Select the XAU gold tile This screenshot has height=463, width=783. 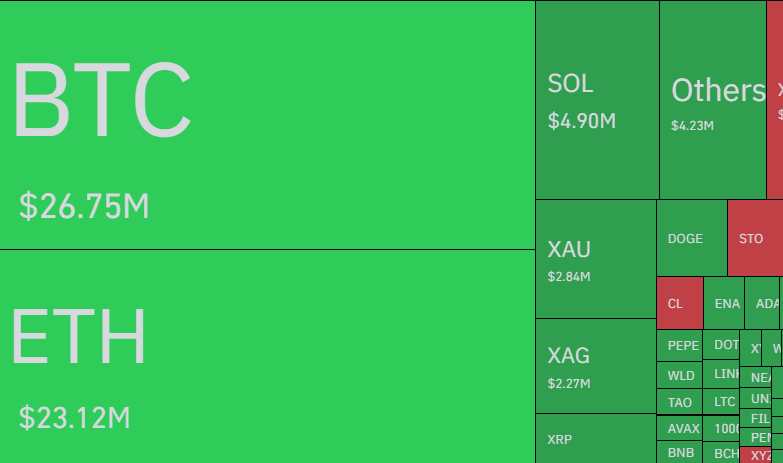click(595, 259)
